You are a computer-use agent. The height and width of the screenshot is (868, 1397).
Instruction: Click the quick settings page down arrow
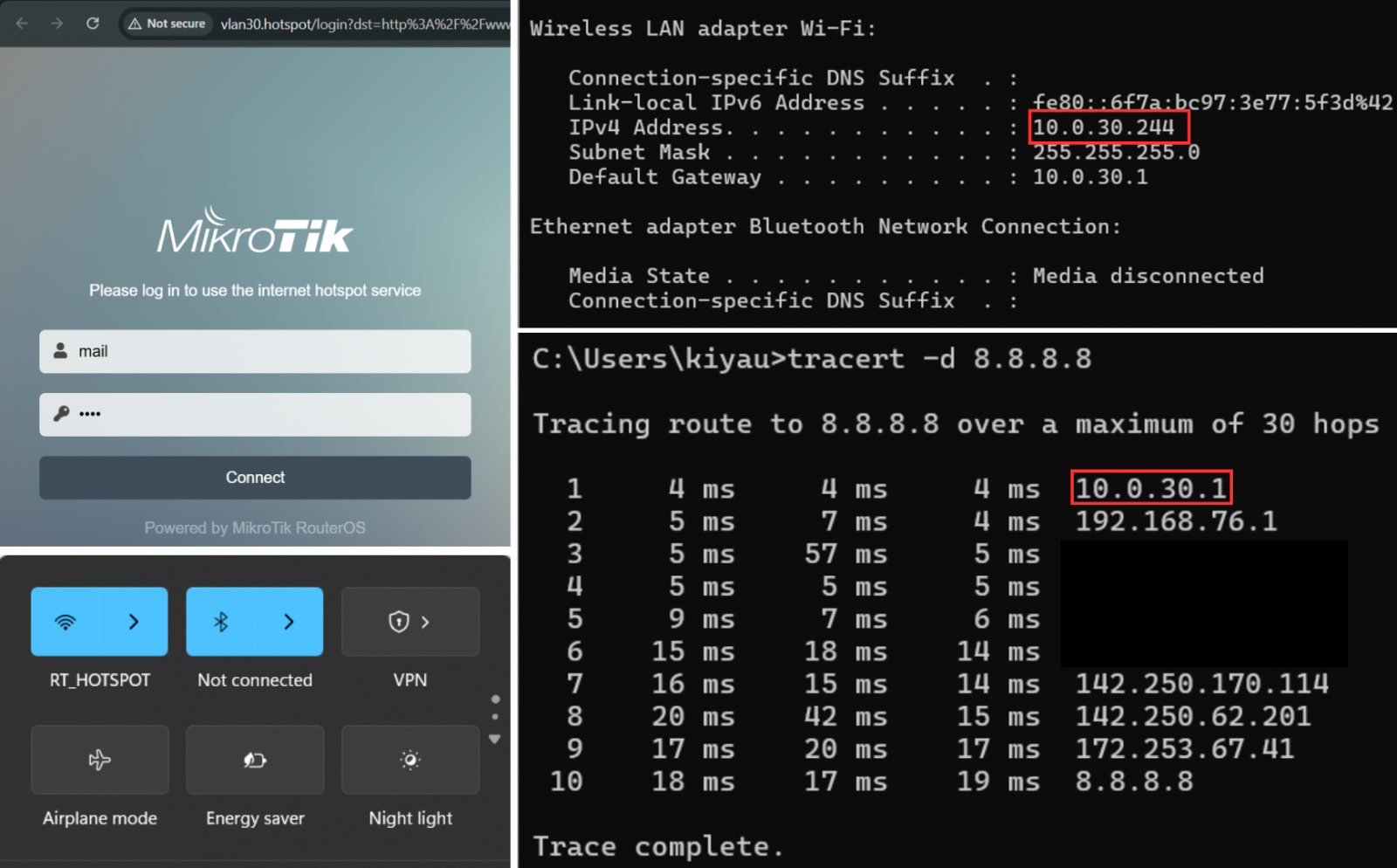pos(495,740)
